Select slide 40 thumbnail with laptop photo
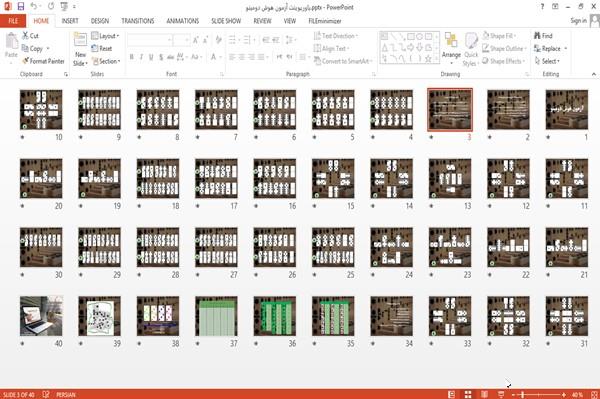Image resolution: width=600 pixels, height=399 pixels. click(41, 316)
